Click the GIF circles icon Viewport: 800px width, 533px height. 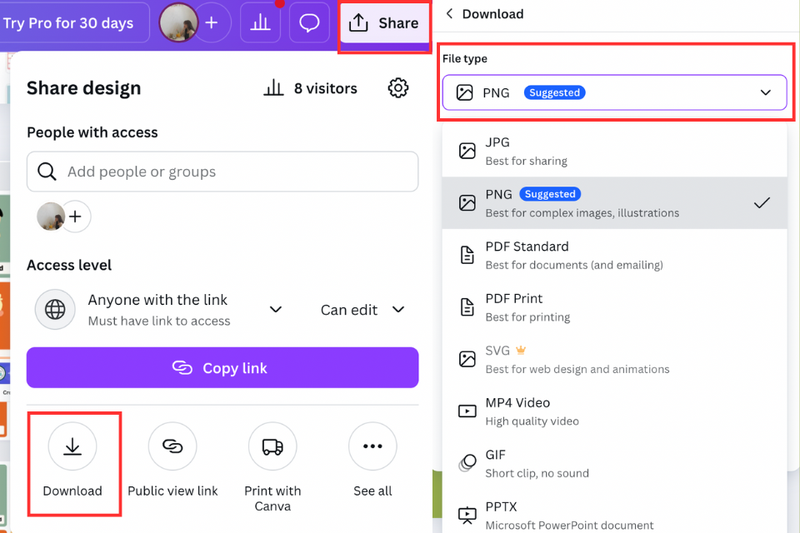click(467, 463)
